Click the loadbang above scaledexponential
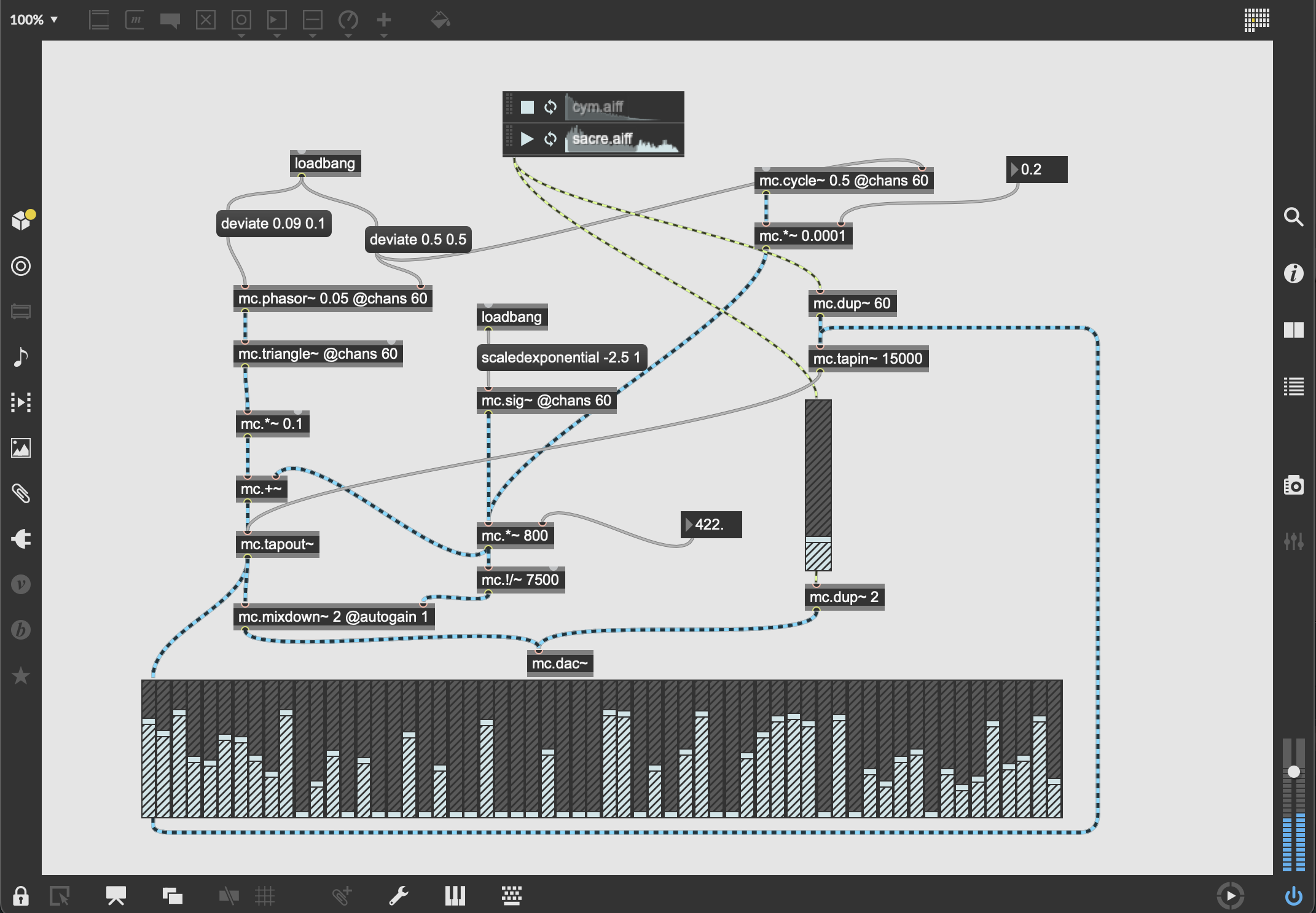 coord(512,317)
